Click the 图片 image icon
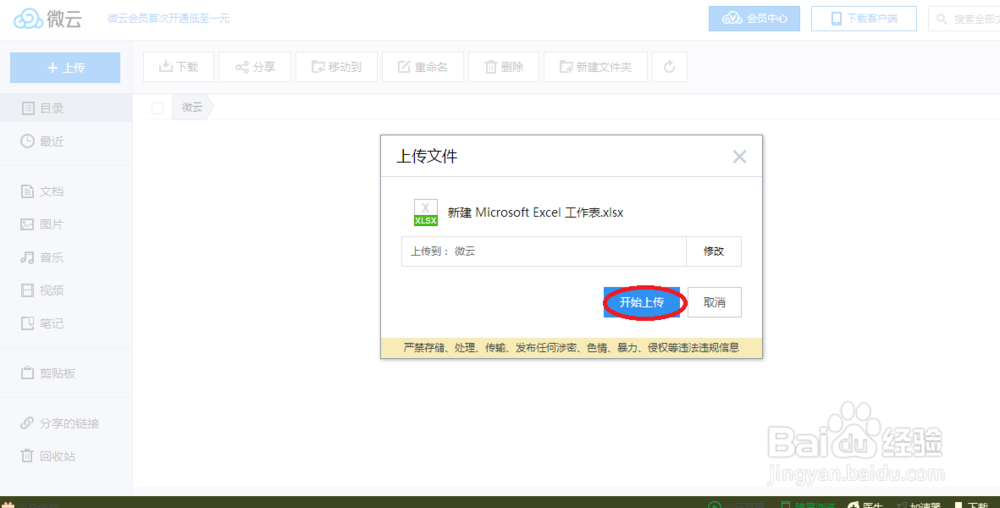 pyautogui.click(x=27, y=224)
